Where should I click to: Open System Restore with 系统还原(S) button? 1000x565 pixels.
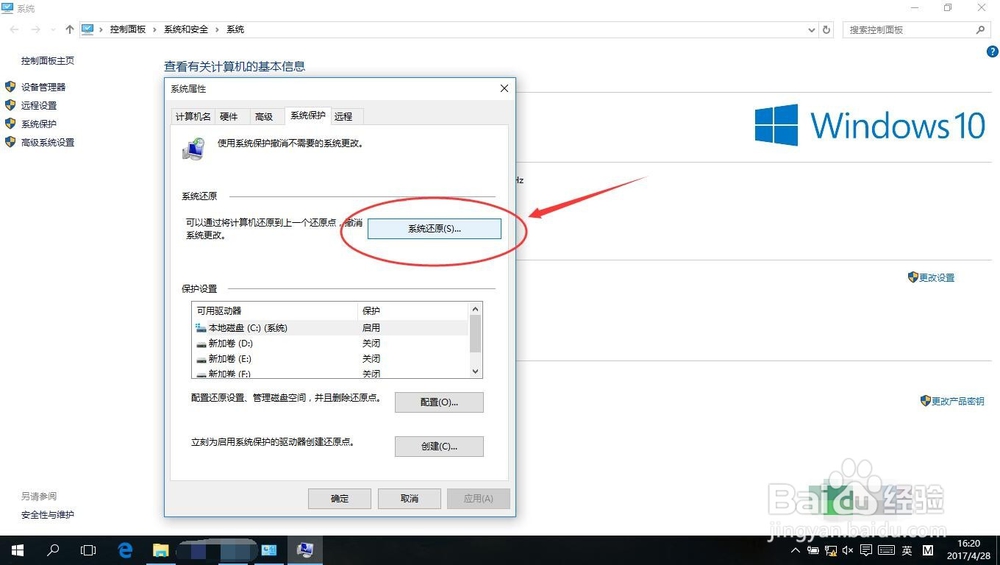tap(434, 228)
